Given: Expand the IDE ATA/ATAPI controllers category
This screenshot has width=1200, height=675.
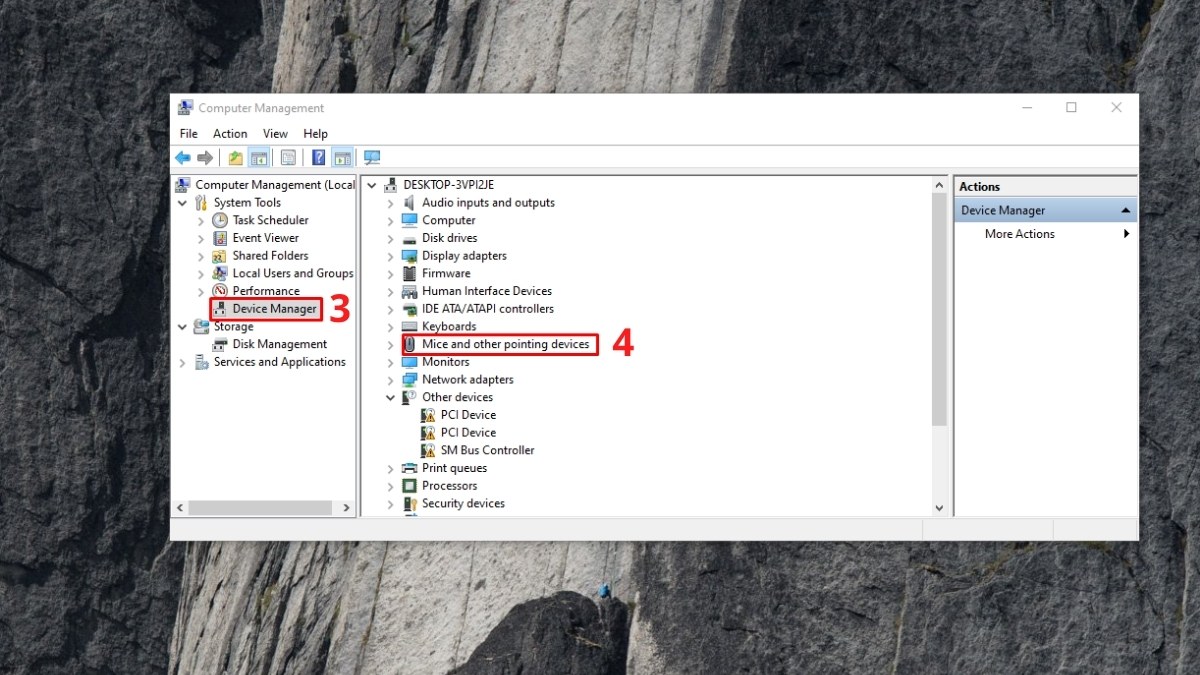Looking at the screenshot, I should coord(391,309).
